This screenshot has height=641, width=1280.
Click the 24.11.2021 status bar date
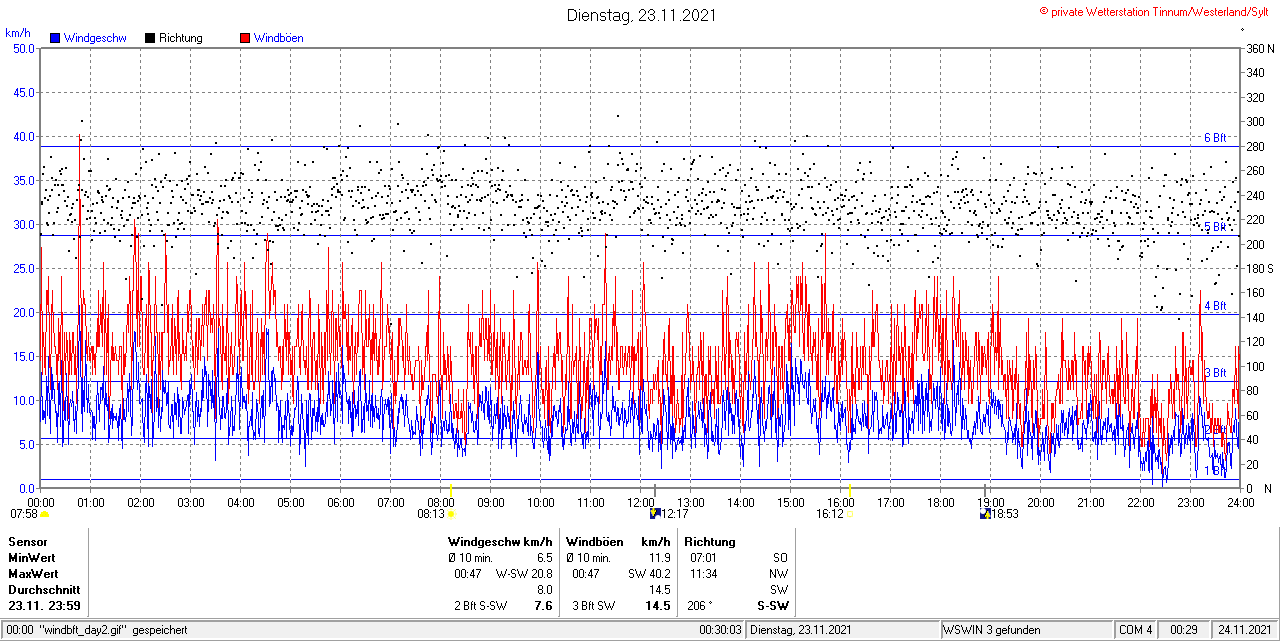point(1244,630)
